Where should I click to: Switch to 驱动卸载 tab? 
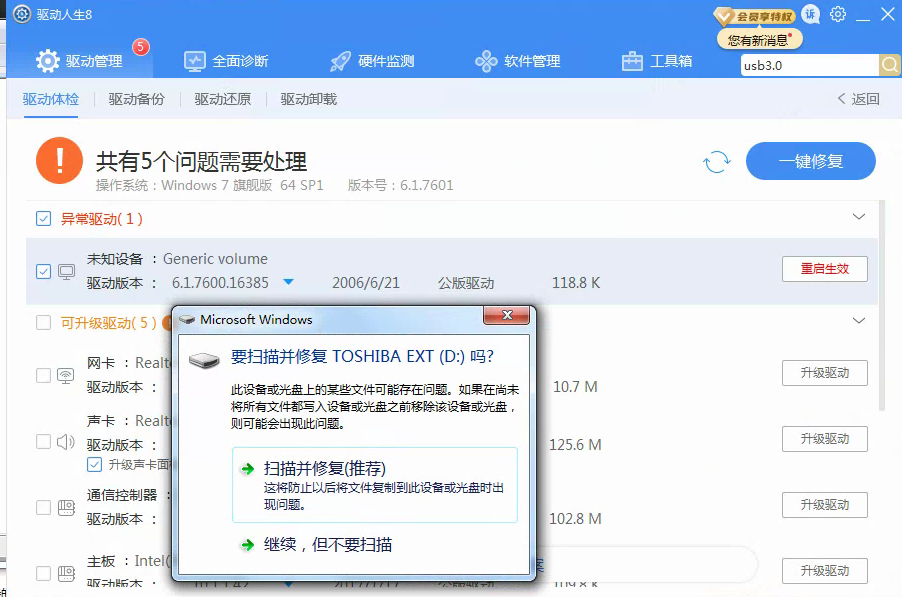tap(308, 100)
